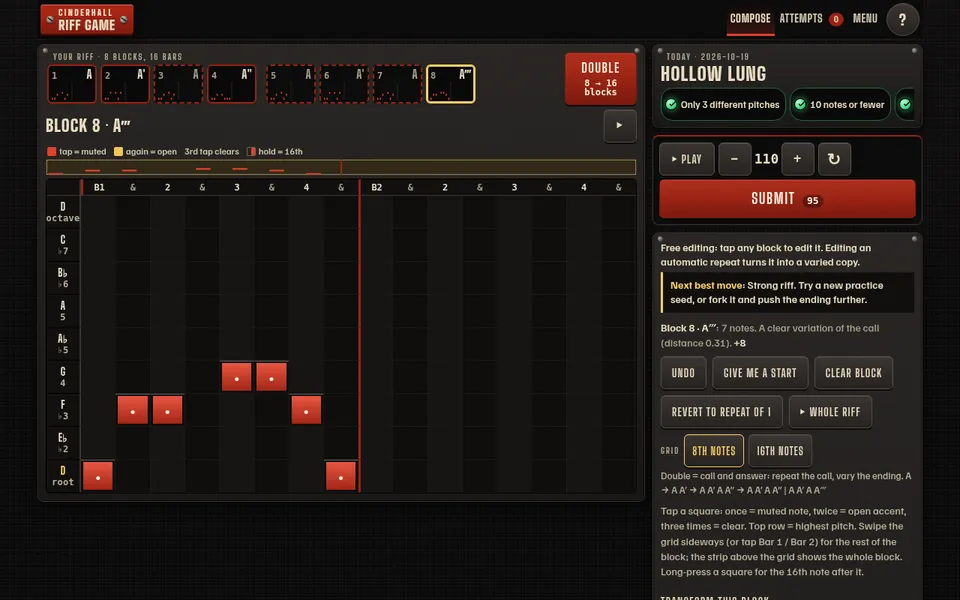Toggle the G note at beat 3
Screen dimensions: 960x600
click(x=236, y=377)
